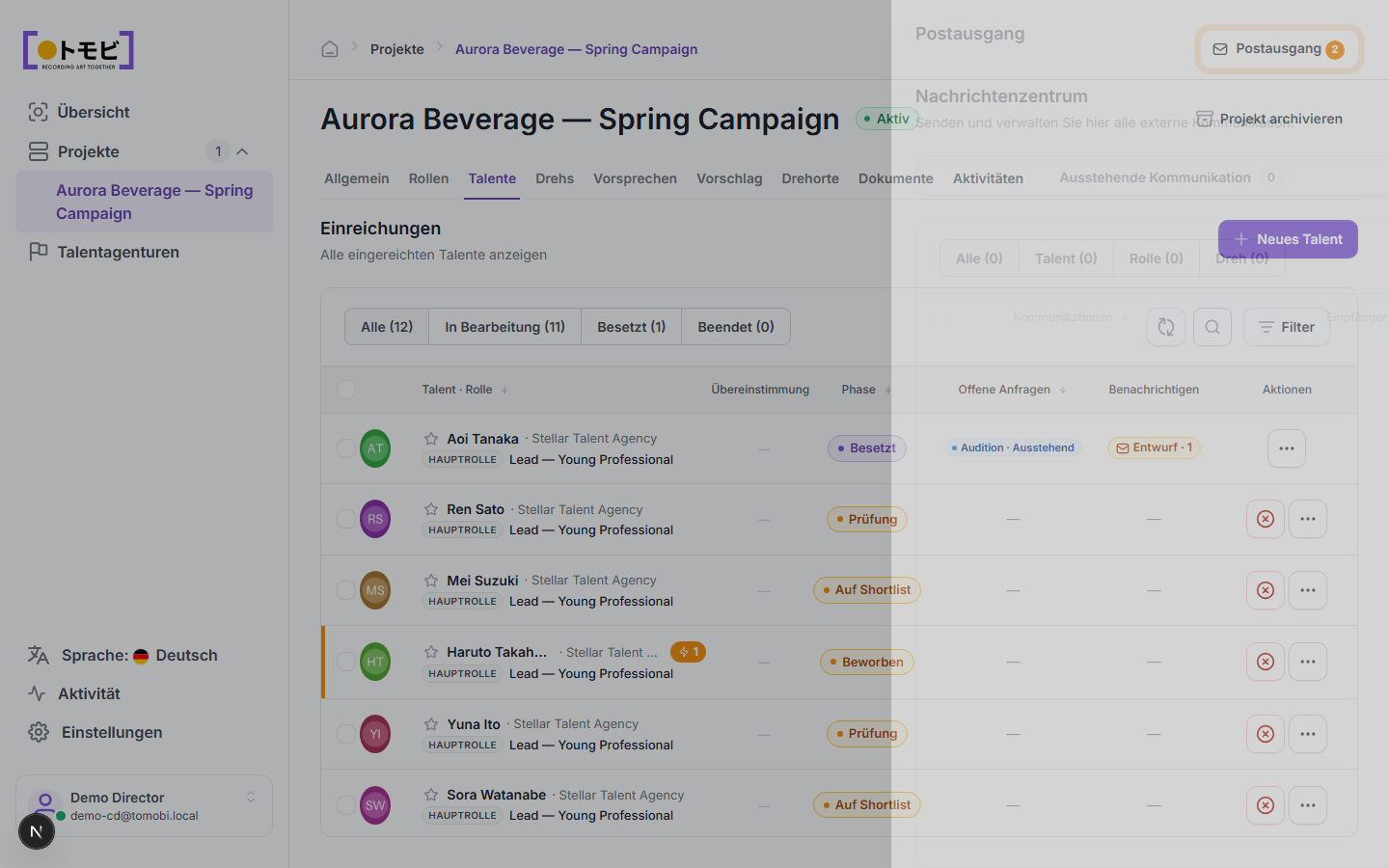
Task: Star Mei Suzuki as favorite
Action: click(431, 581)
